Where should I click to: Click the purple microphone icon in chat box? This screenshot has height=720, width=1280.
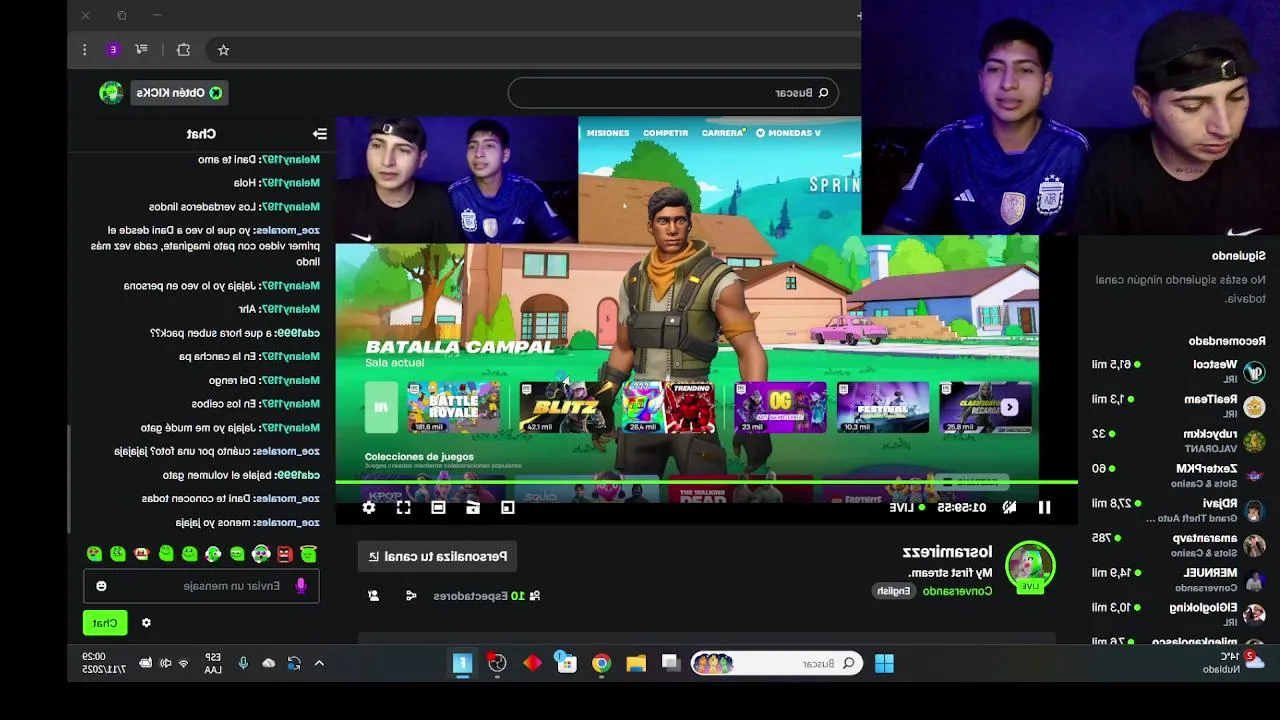point(300,586)
